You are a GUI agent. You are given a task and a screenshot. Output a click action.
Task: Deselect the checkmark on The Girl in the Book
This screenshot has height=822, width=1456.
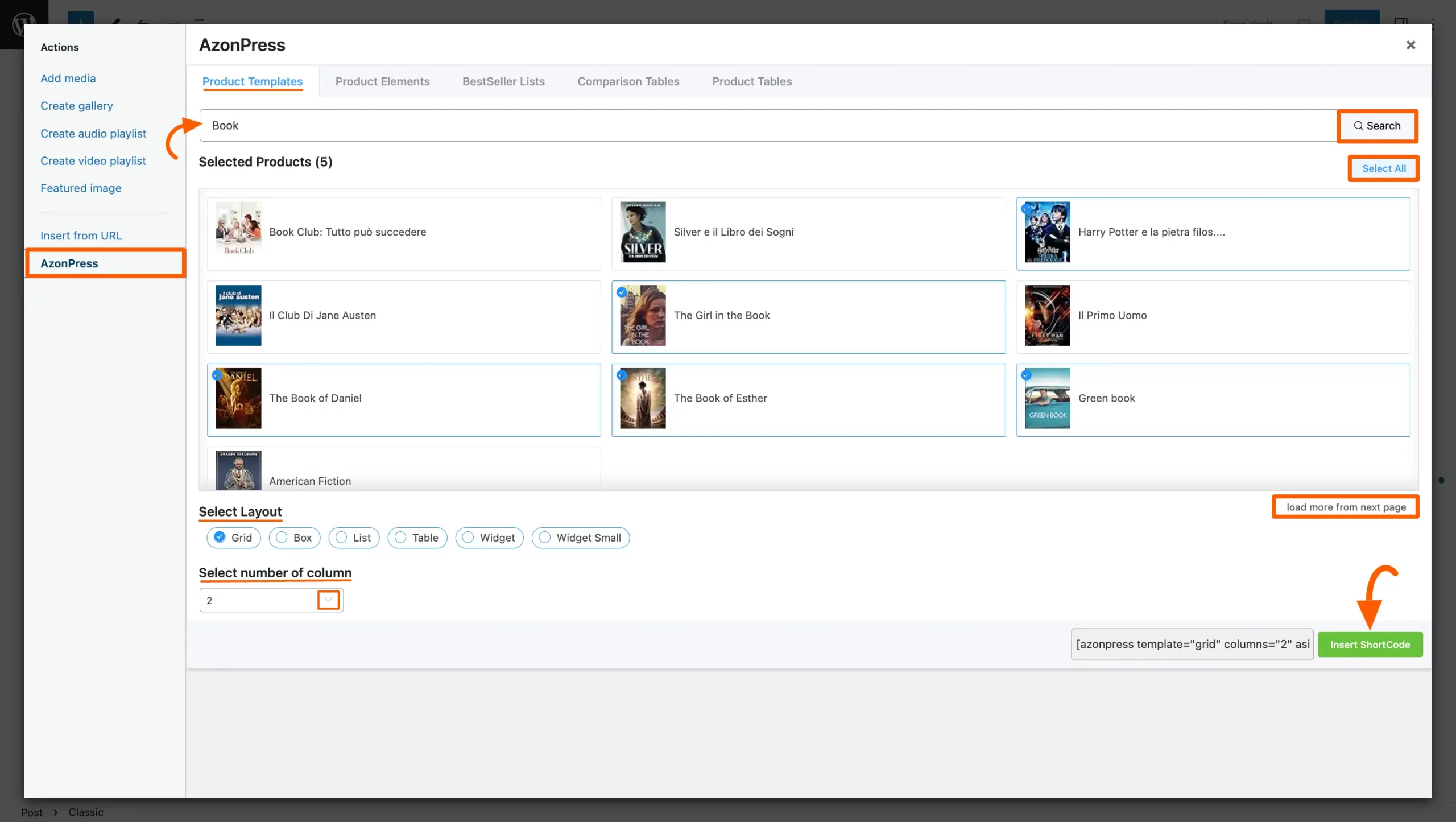(622, 292)
